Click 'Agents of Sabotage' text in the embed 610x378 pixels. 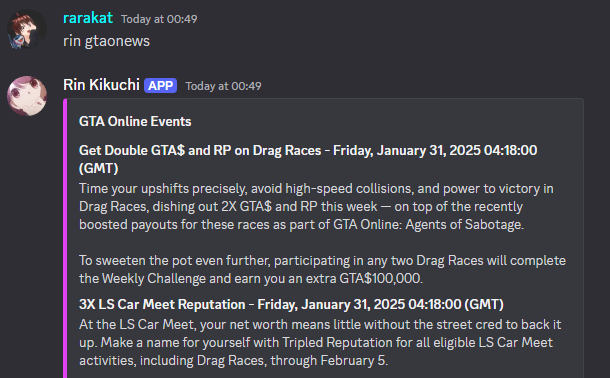click(465, 225)
